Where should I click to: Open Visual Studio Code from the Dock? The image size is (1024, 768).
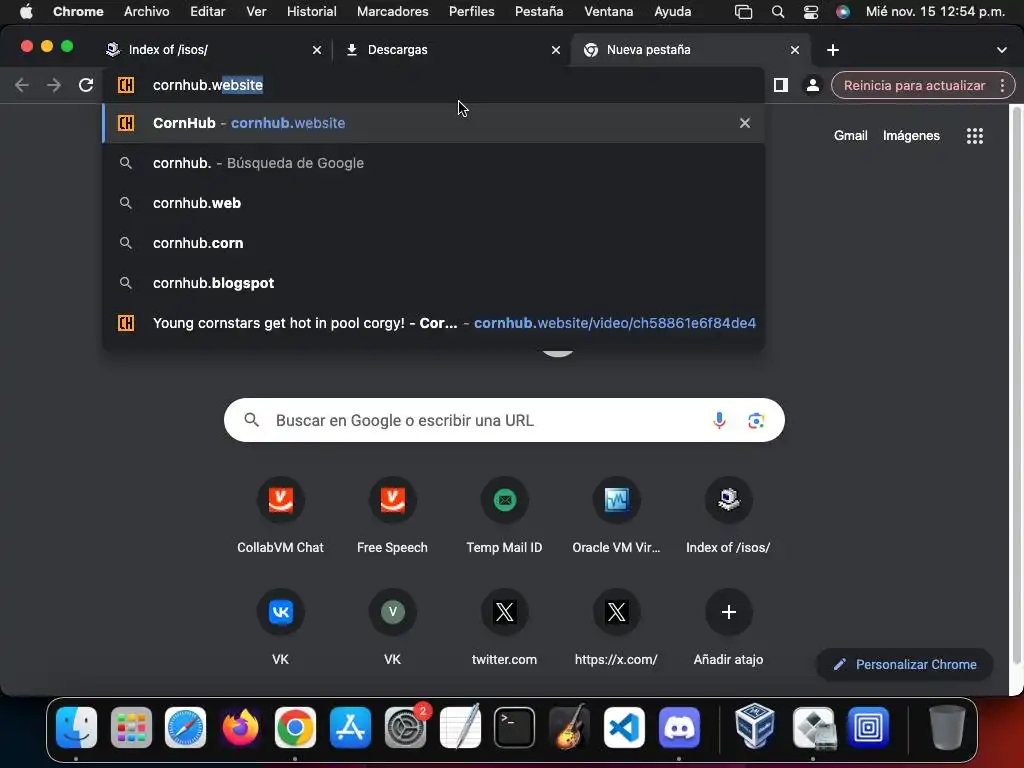tap(624, 727)
